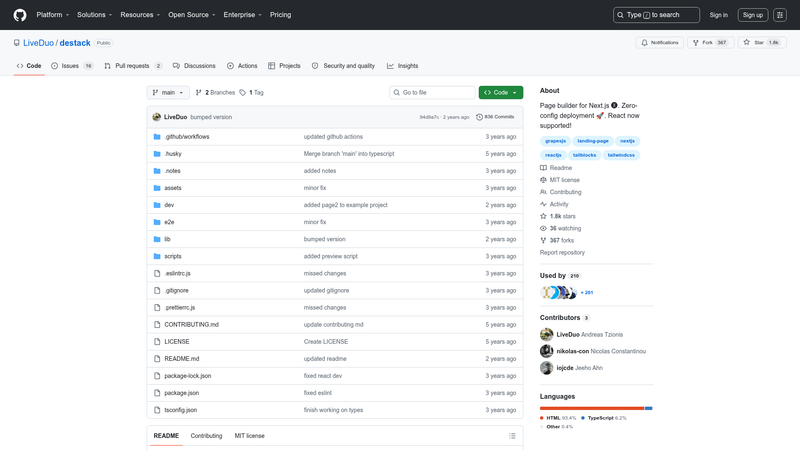Screen dimensions: 800x450
Task: Select the MIT license tab below files
Action: point(249,436)
